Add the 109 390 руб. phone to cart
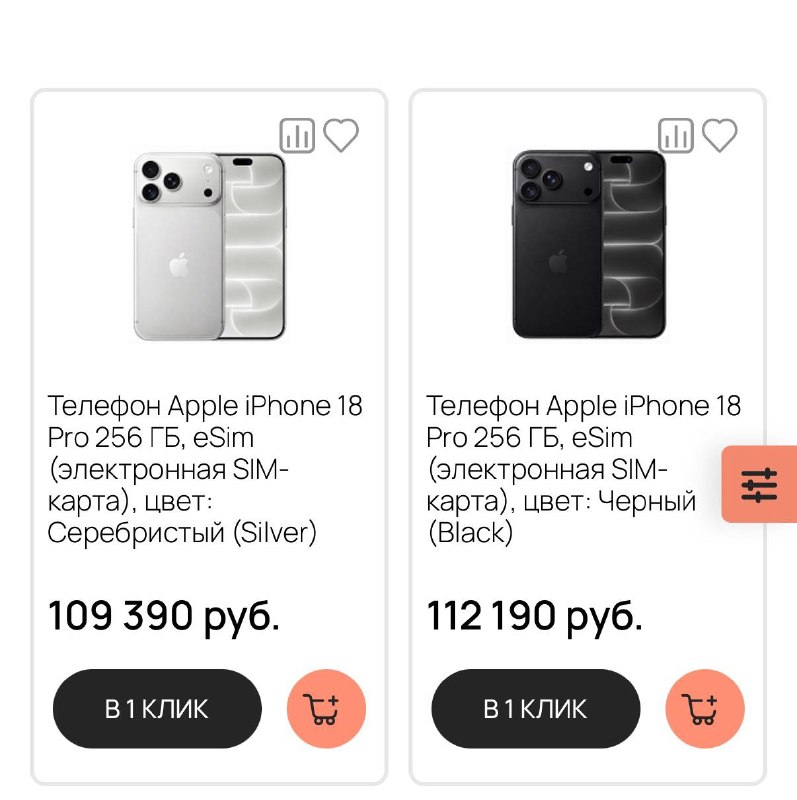The width and height of the screenshot is (797, 800). coord(327,709)
